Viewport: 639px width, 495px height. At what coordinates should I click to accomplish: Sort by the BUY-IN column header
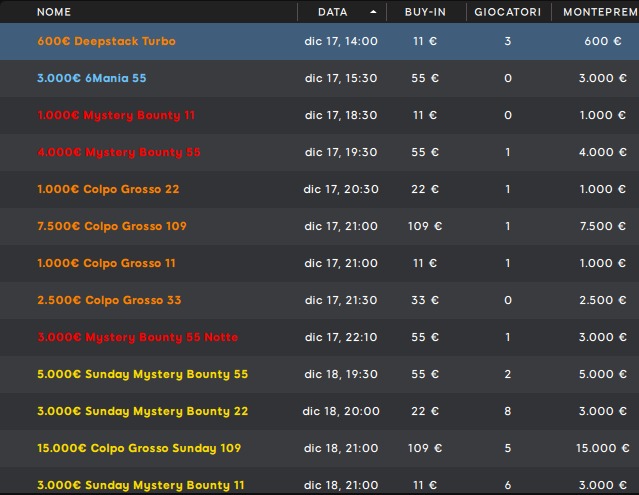coord(425,12)
